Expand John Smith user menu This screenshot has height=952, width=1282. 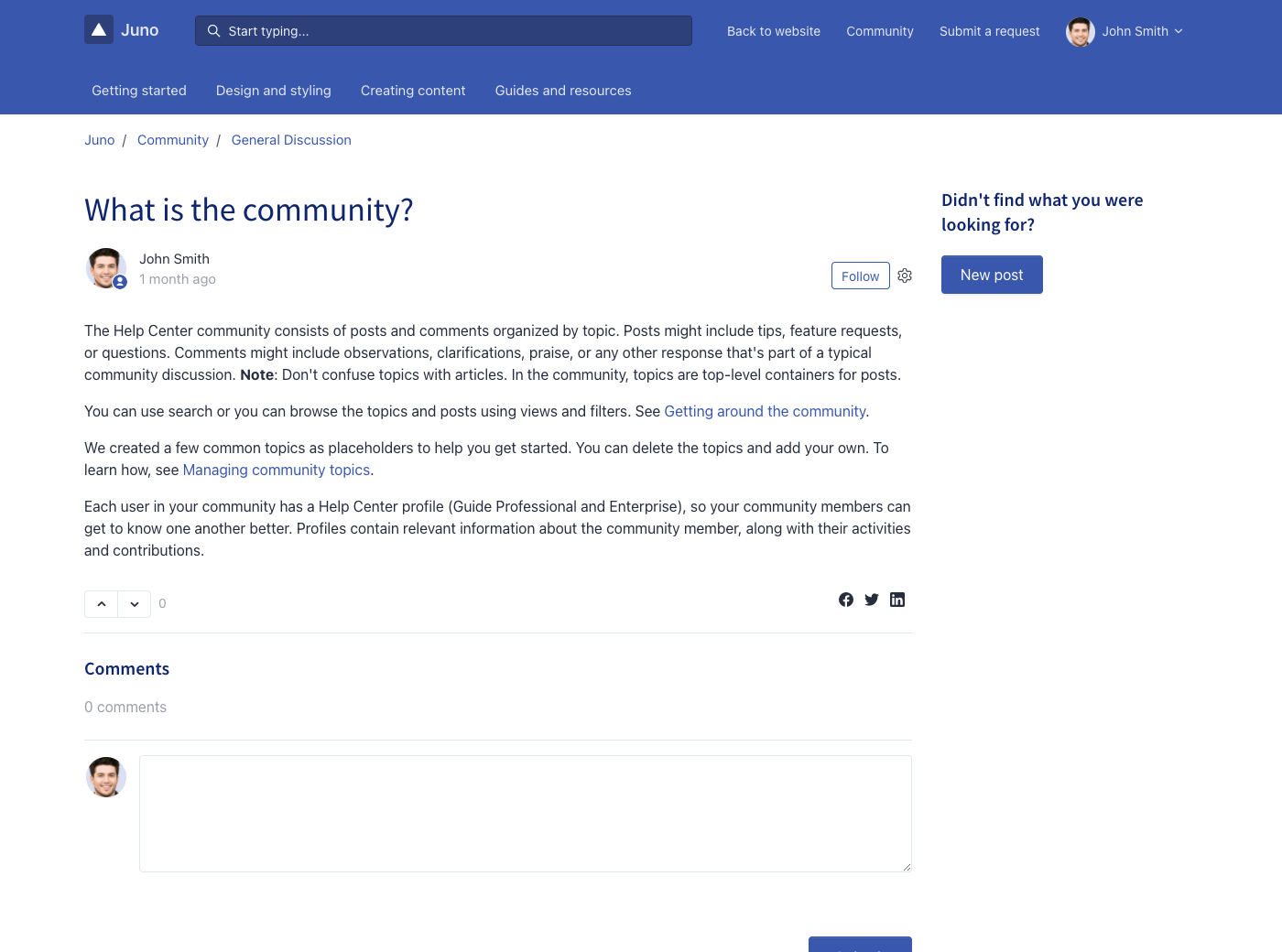coord(1125,31)
